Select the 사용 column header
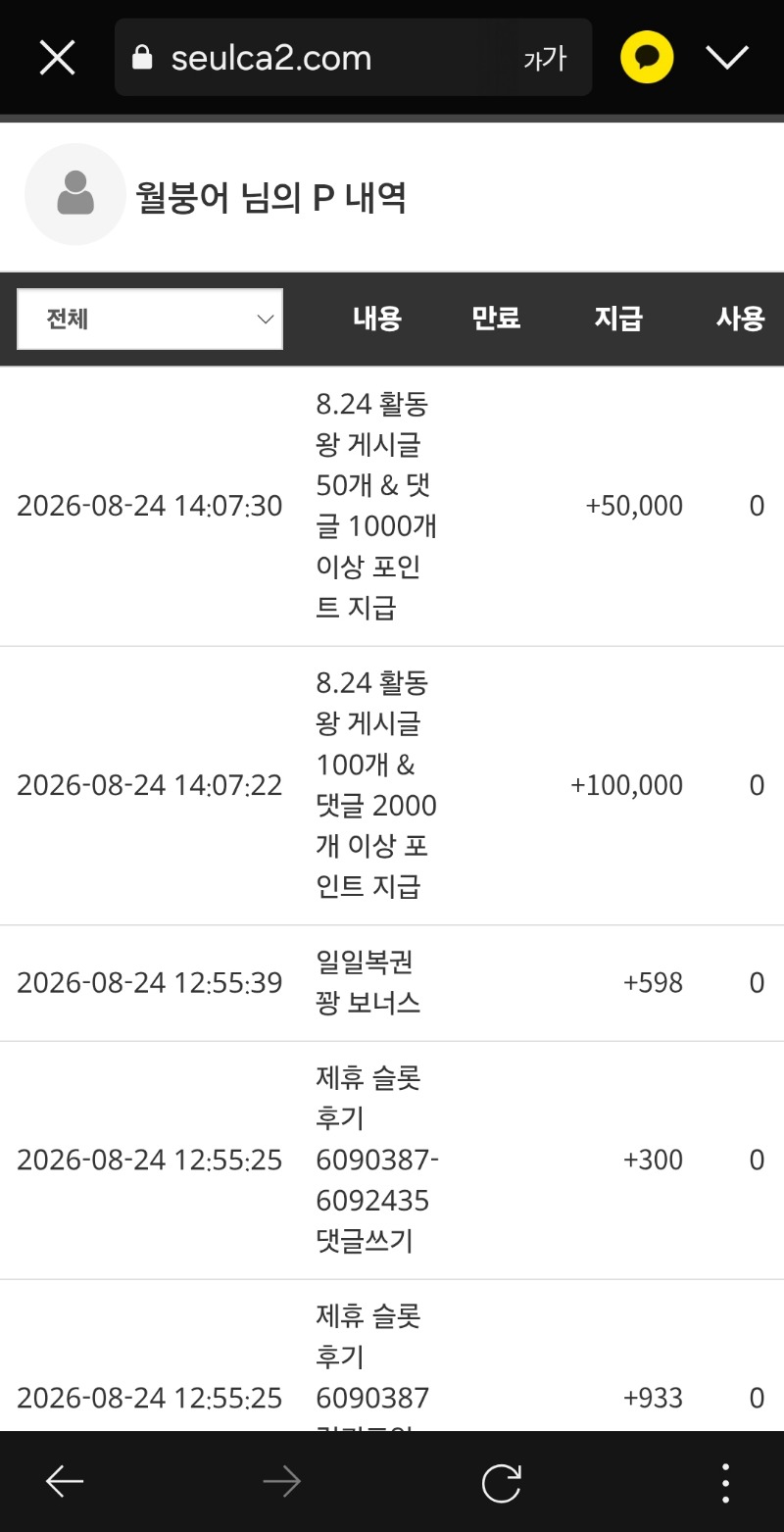The height and width of the screenshot is (1532, 784). pos(740,319)
